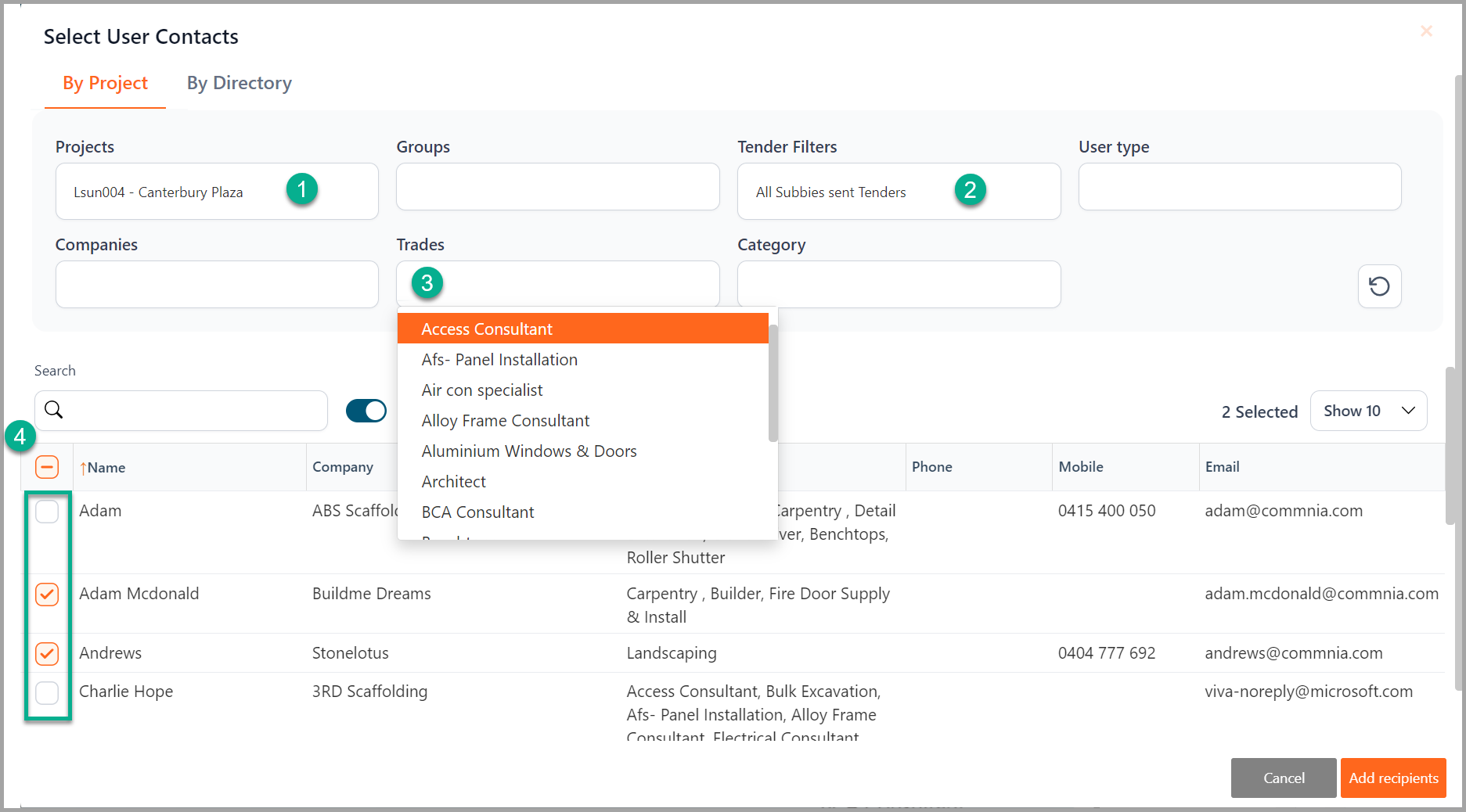The width and height of the screenshot is (1466, 812).
Task: Click the name Charlie Hope
Action: coord(126,692)
